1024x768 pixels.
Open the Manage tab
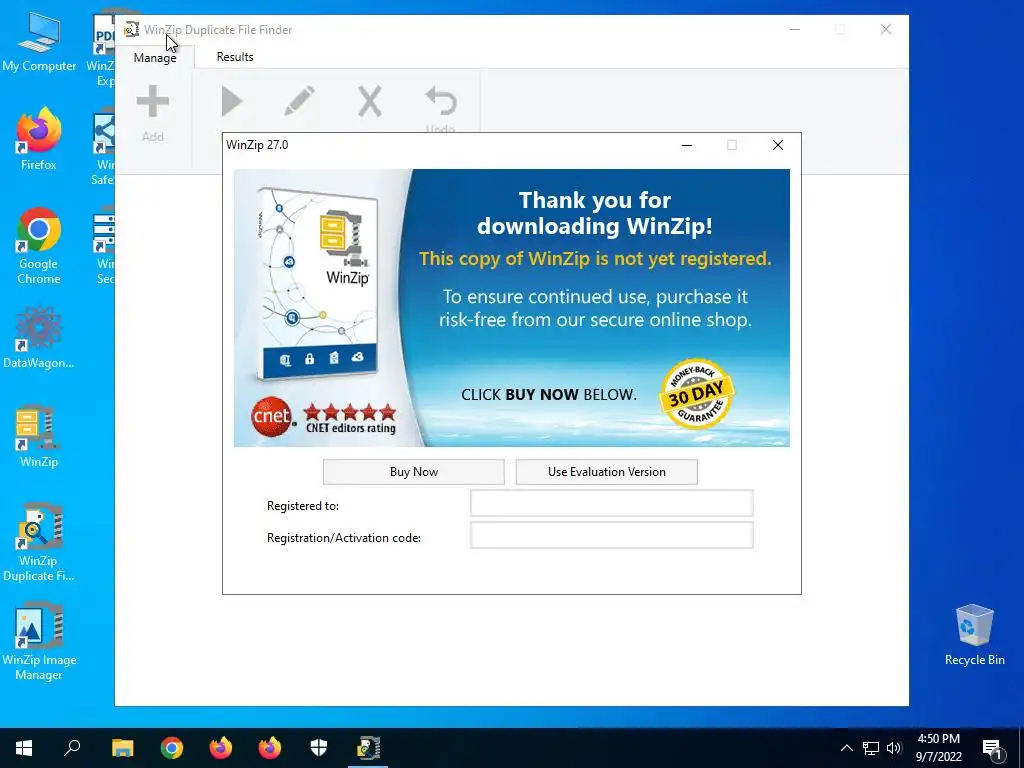[x=155, y=57]
